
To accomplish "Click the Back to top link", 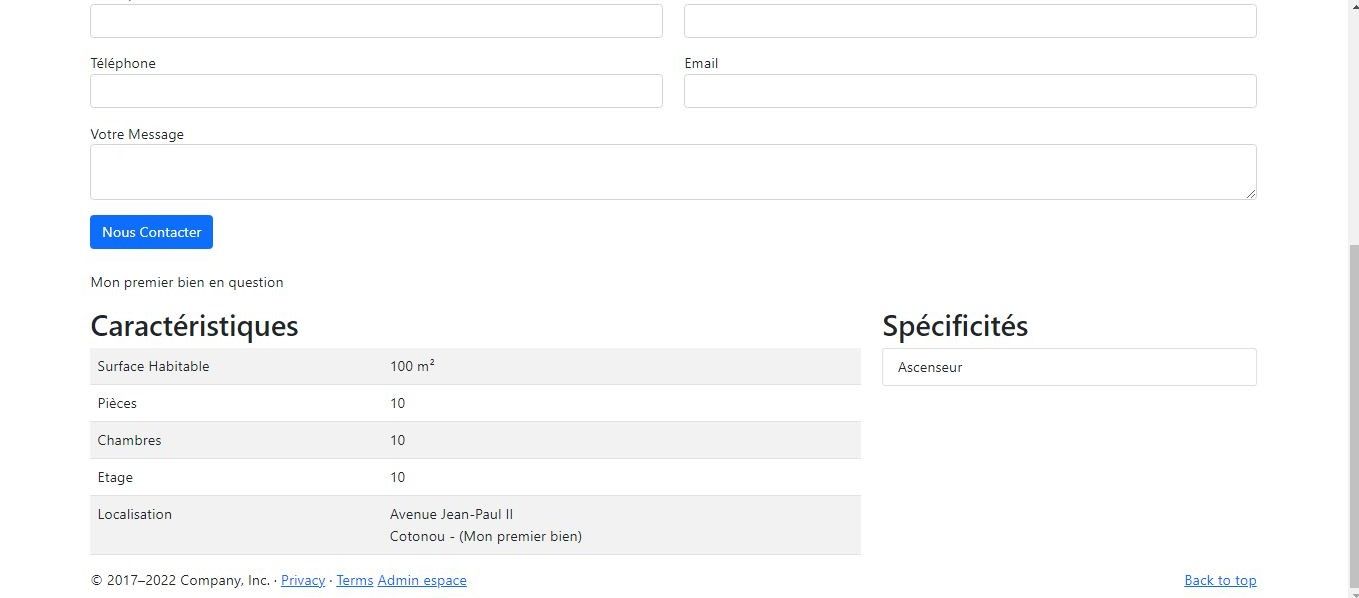I will coord(1220,580).
